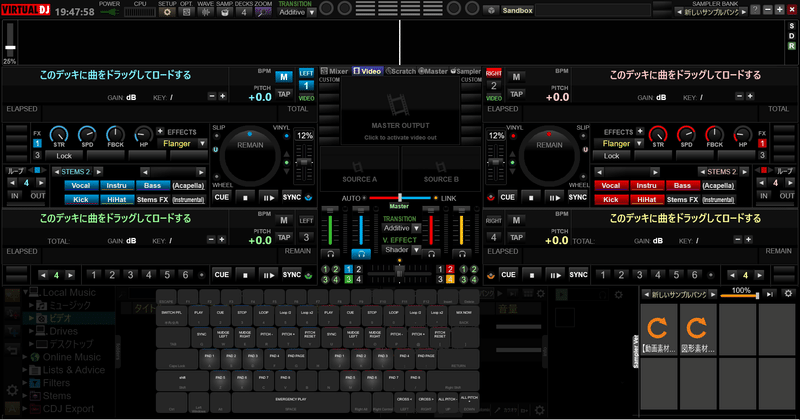Click deck 1 gain minus icon
The image size is (800, 420).
pos(212,96)
